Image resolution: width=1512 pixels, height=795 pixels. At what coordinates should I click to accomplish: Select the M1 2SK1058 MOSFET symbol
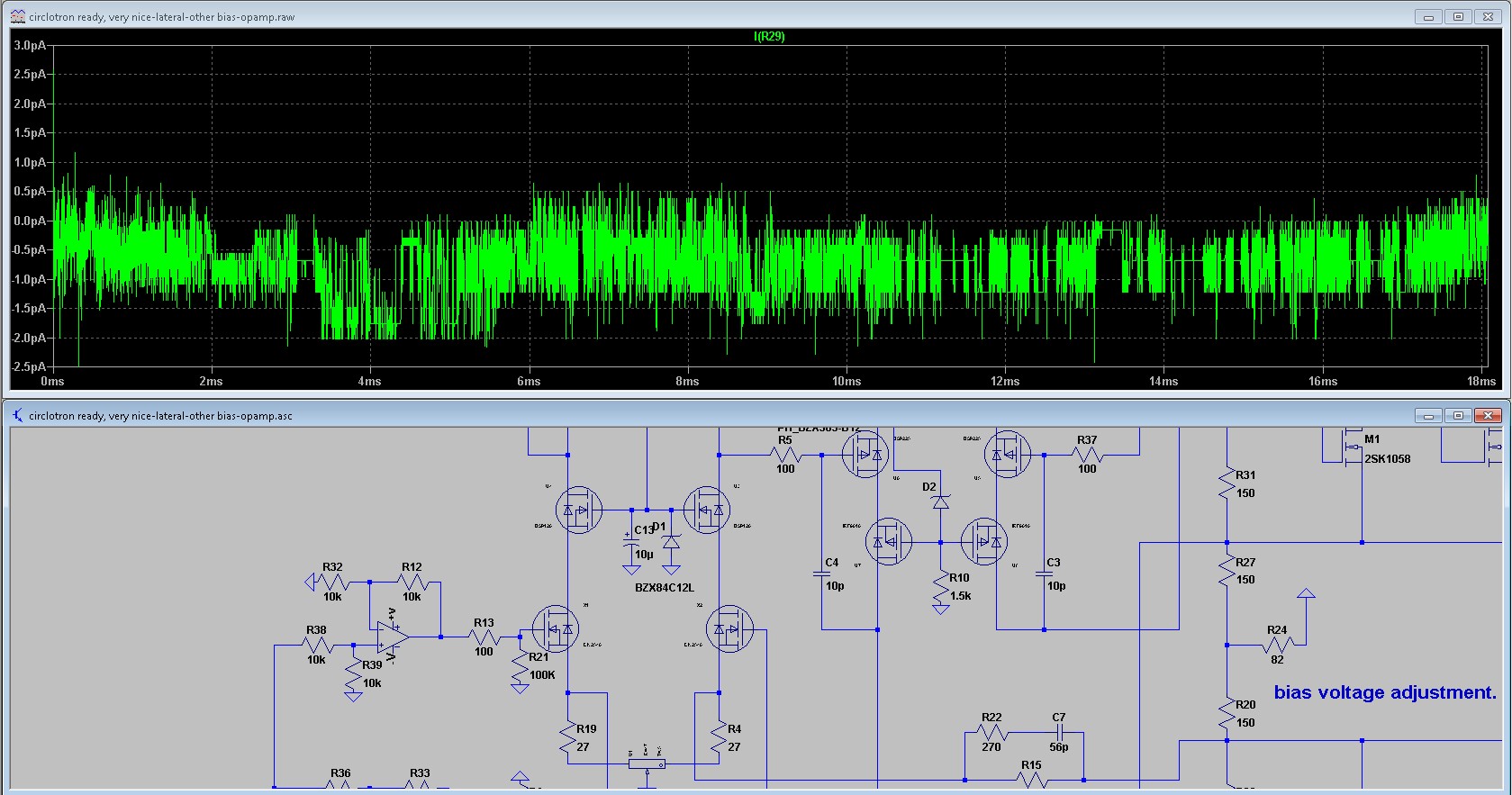click(1353, 447)
